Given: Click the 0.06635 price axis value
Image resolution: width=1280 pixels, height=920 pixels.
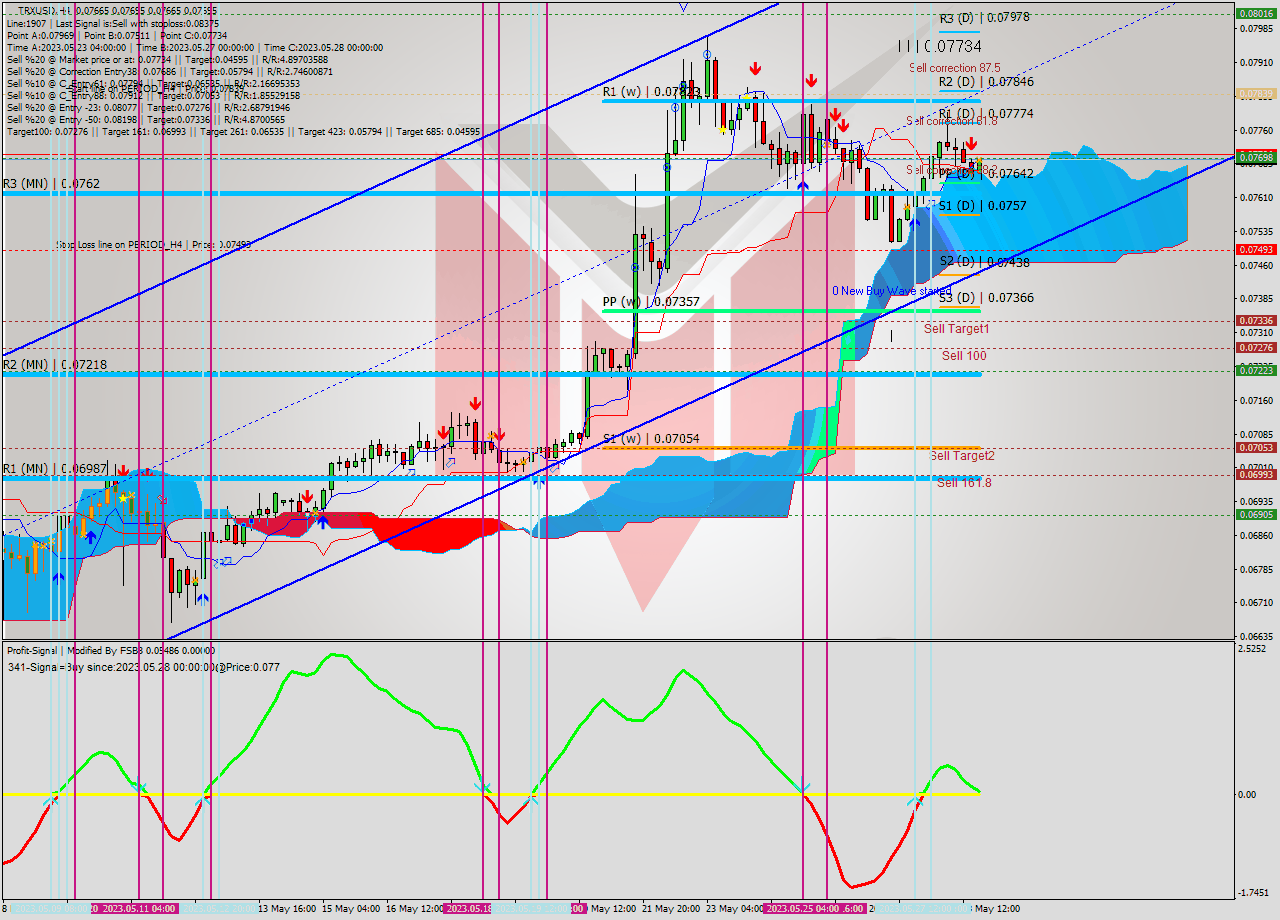Looking at the screenshot, I should click(1255, 636).
